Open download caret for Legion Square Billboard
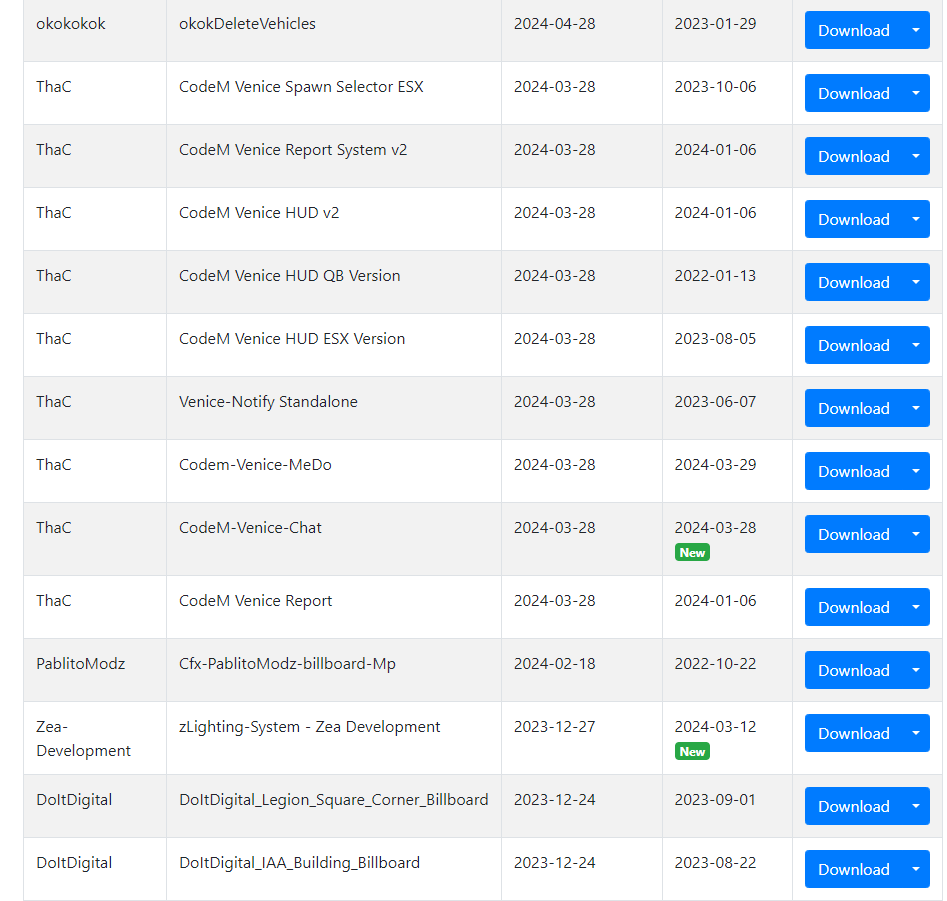Image resolution: width=947 pixels, height=901 pixels. click(x=916, y=806)
